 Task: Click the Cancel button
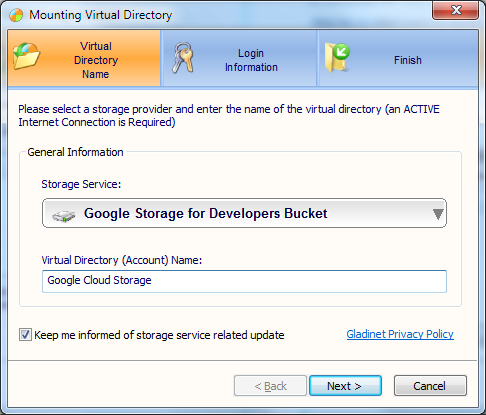click(x=430, y=386)
